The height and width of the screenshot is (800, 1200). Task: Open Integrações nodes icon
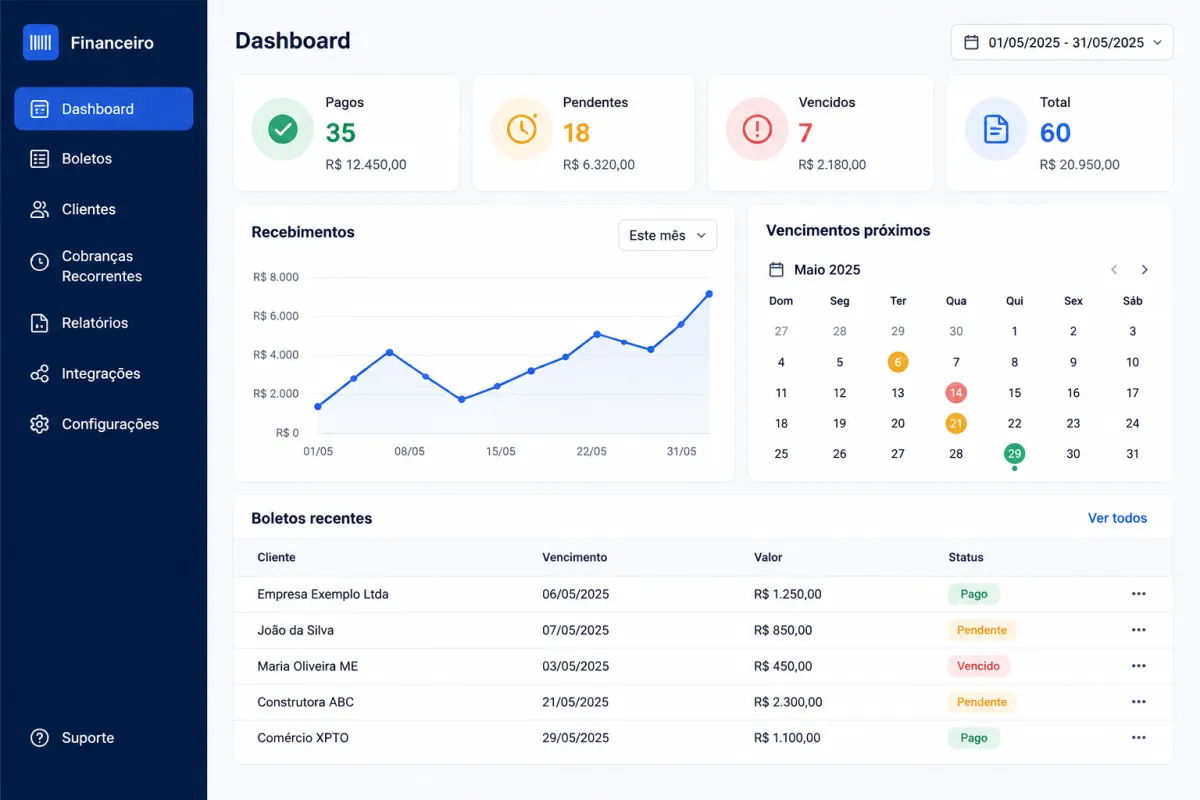coord(40,374)
